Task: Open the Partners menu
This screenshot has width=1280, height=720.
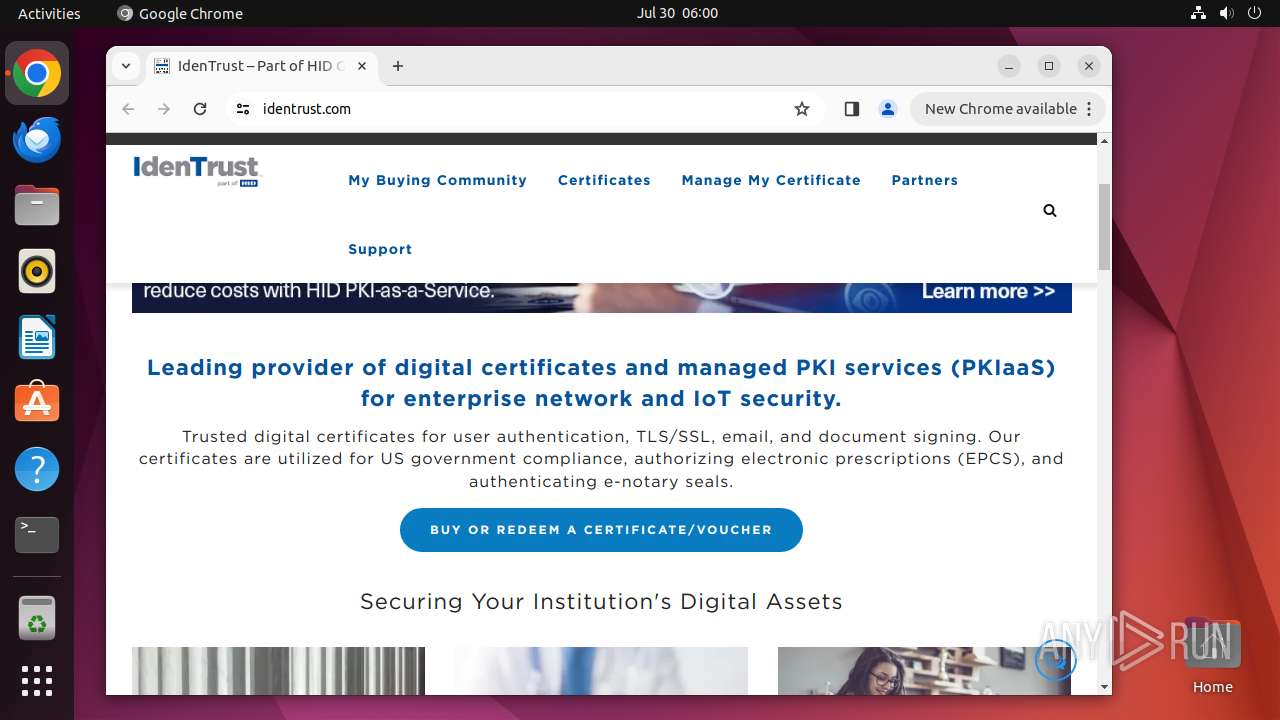Action: (x=925, y=180)
